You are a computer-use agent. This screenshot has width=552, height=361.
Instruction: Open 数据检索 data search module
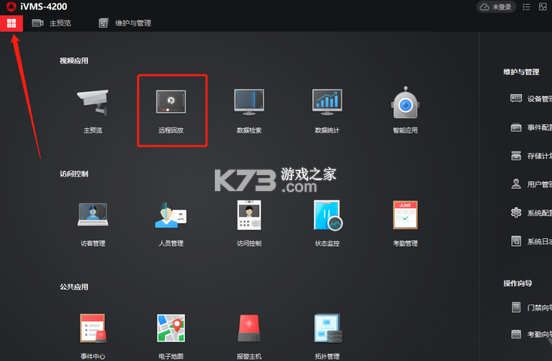point(249,111)
